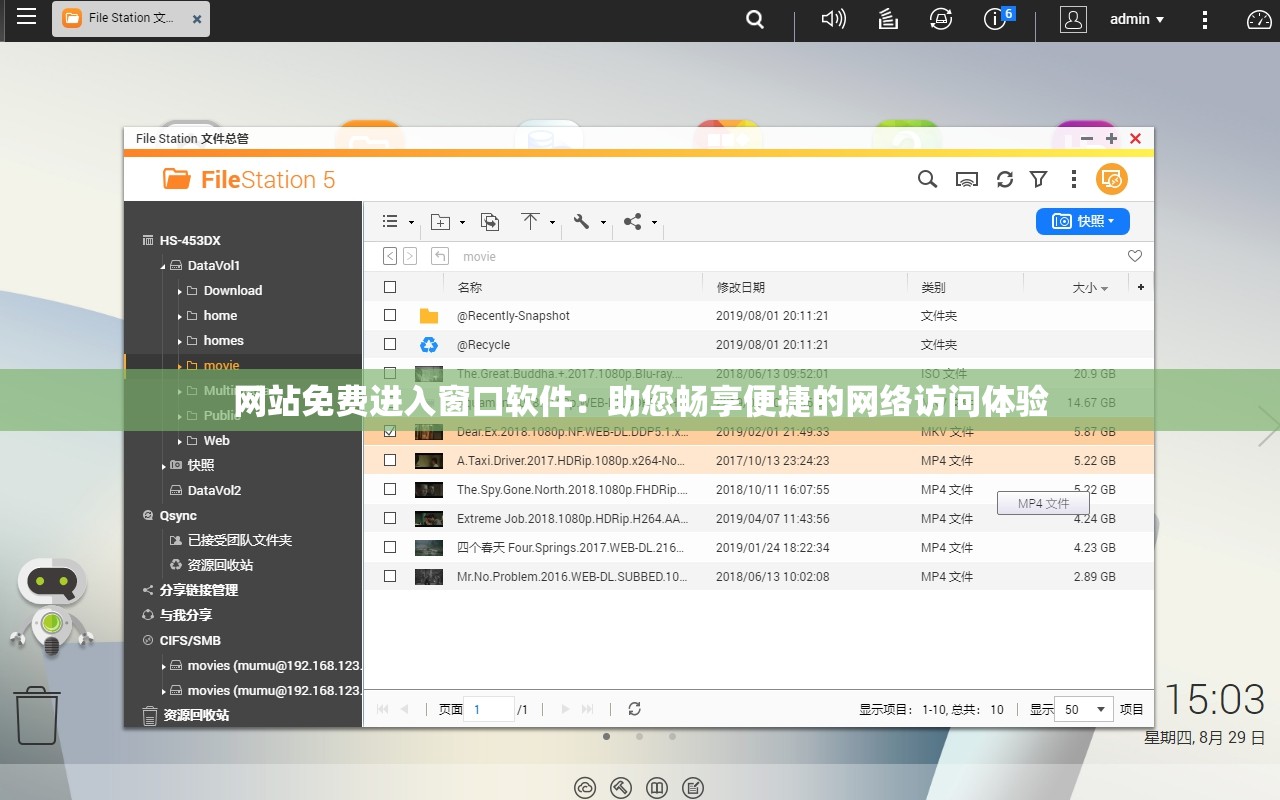Check the select-all box in list header

(x=389, y=286)
